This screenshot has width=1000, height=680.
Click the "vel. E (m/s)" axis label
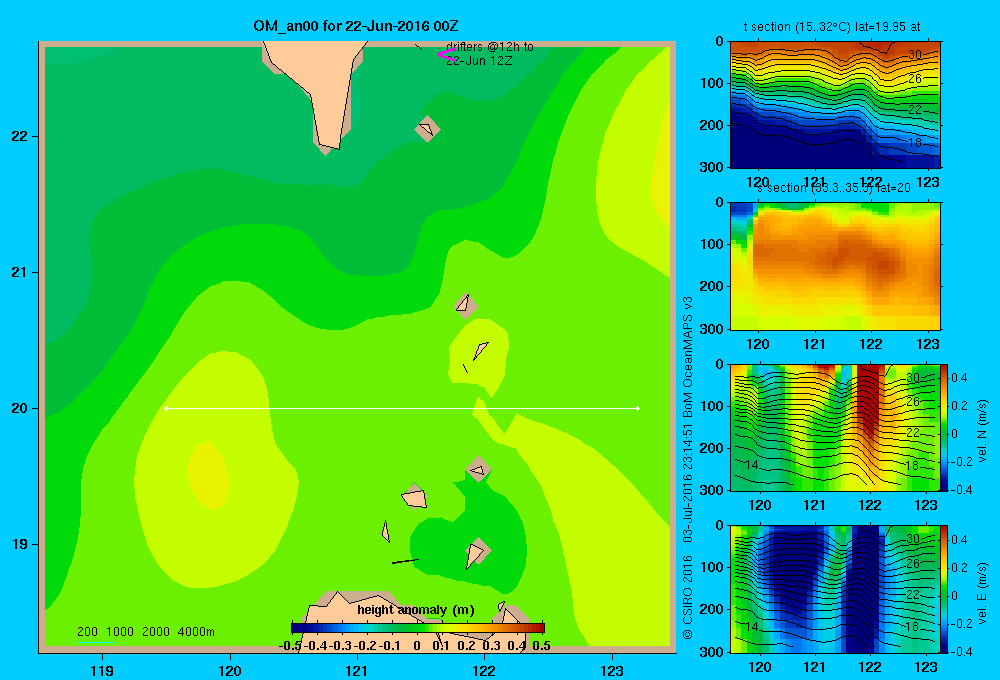(982, 593)
